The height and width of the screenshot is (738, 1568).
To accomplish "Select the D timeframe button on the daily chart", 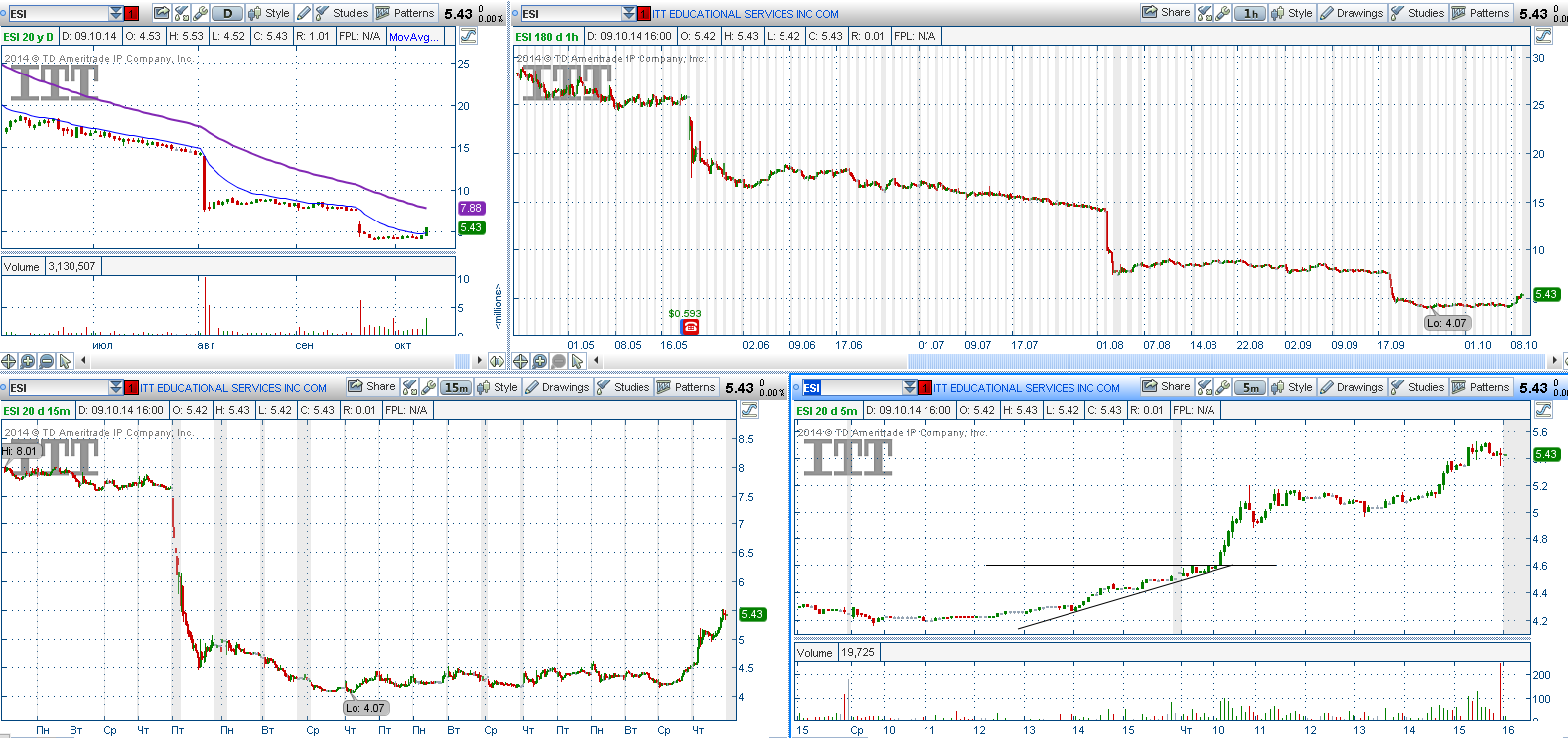I will tap(228, 13).
